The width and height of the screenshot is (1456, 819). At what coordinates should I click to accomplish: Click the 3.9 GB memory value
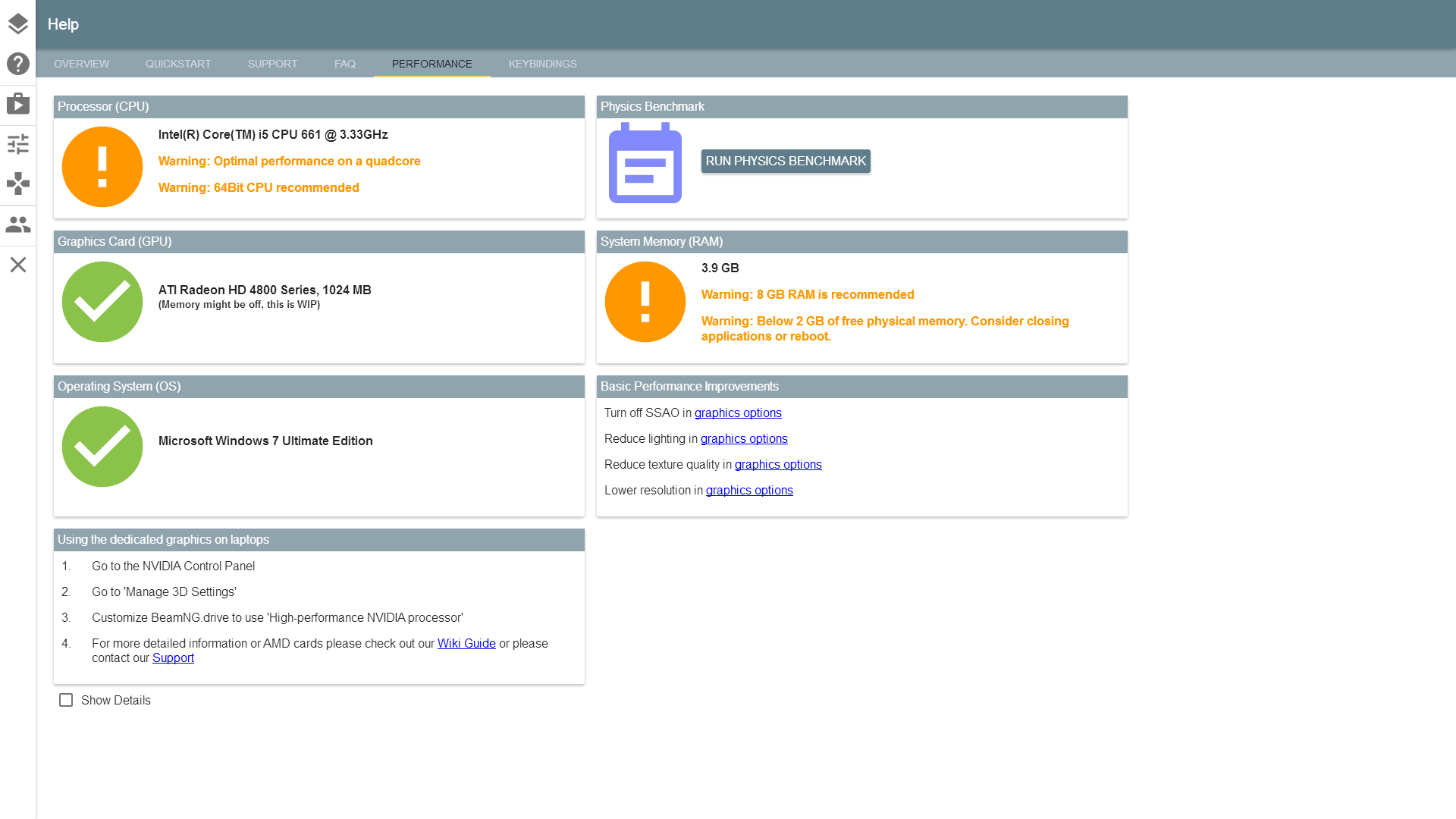[720, 268]
